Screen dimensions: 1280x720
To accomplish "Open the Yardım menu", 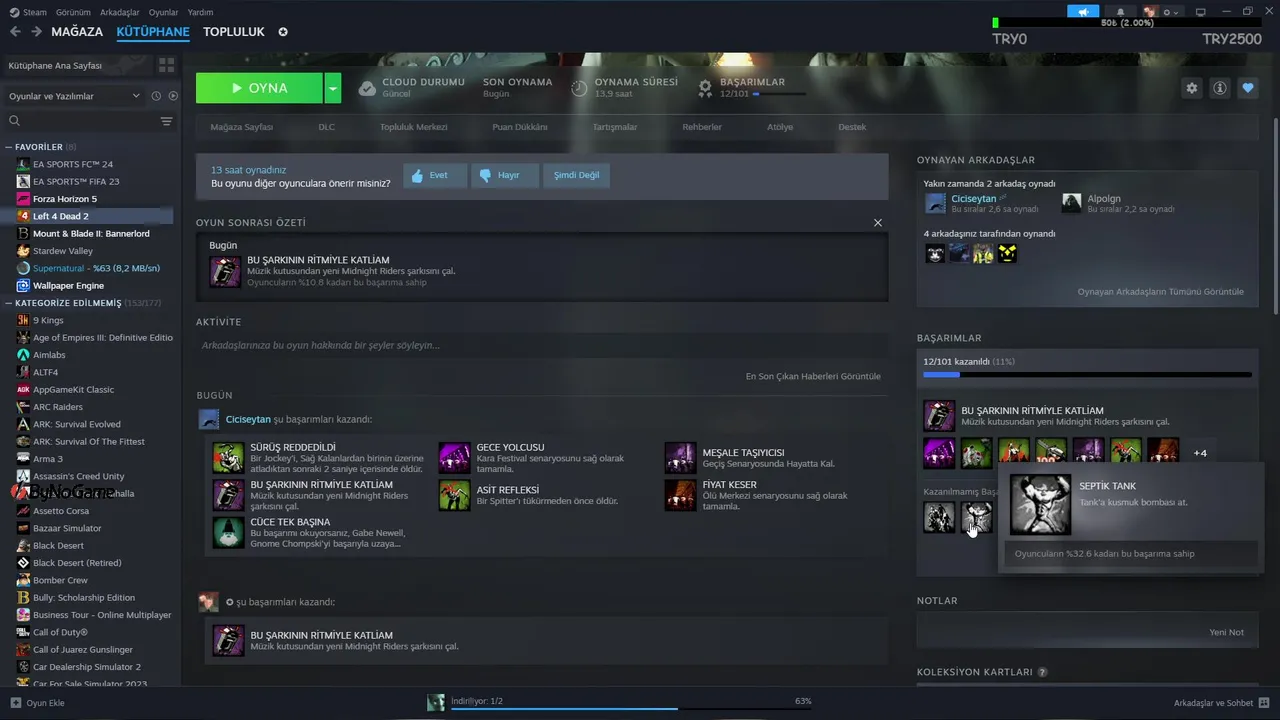I will (200, 12).
